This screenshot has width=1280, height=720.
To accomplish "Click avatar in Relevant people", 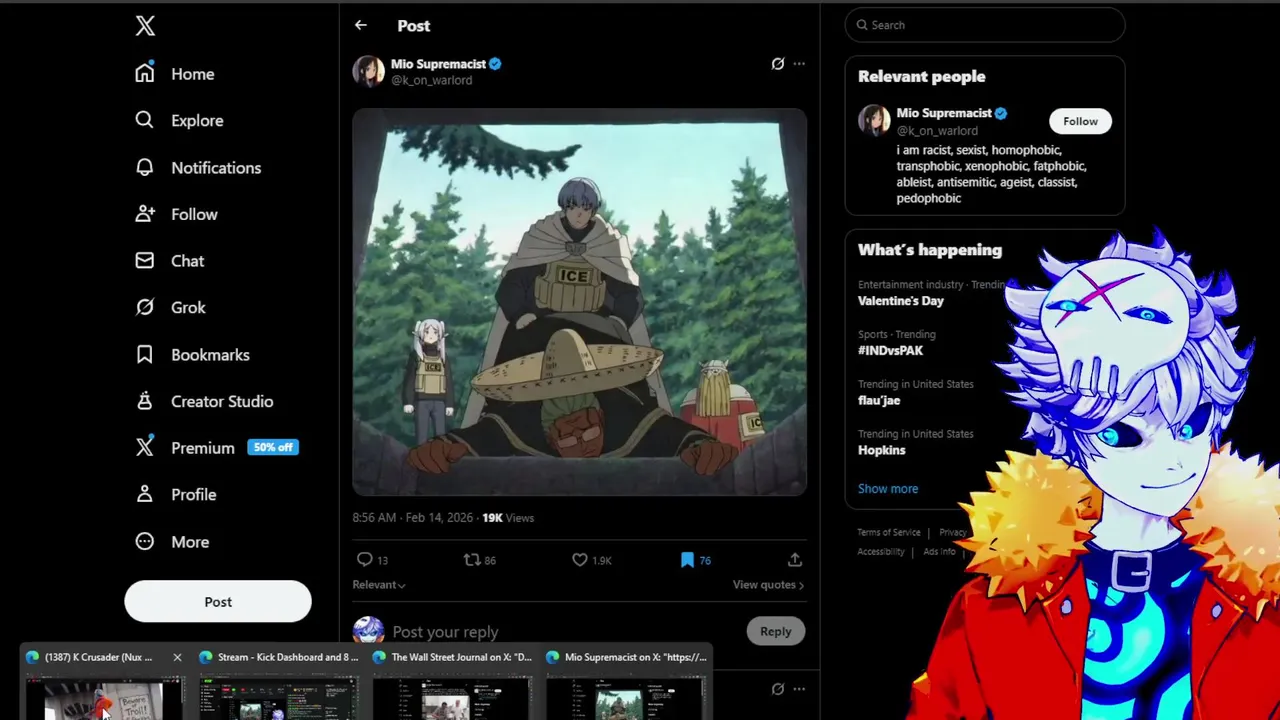I will click(874, 120).
